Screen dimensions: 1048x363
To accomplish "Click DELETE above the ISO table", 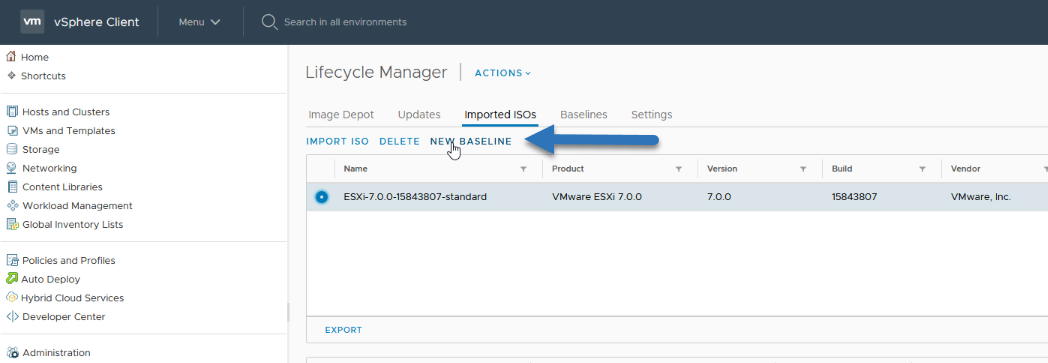I will pos(400,141).
